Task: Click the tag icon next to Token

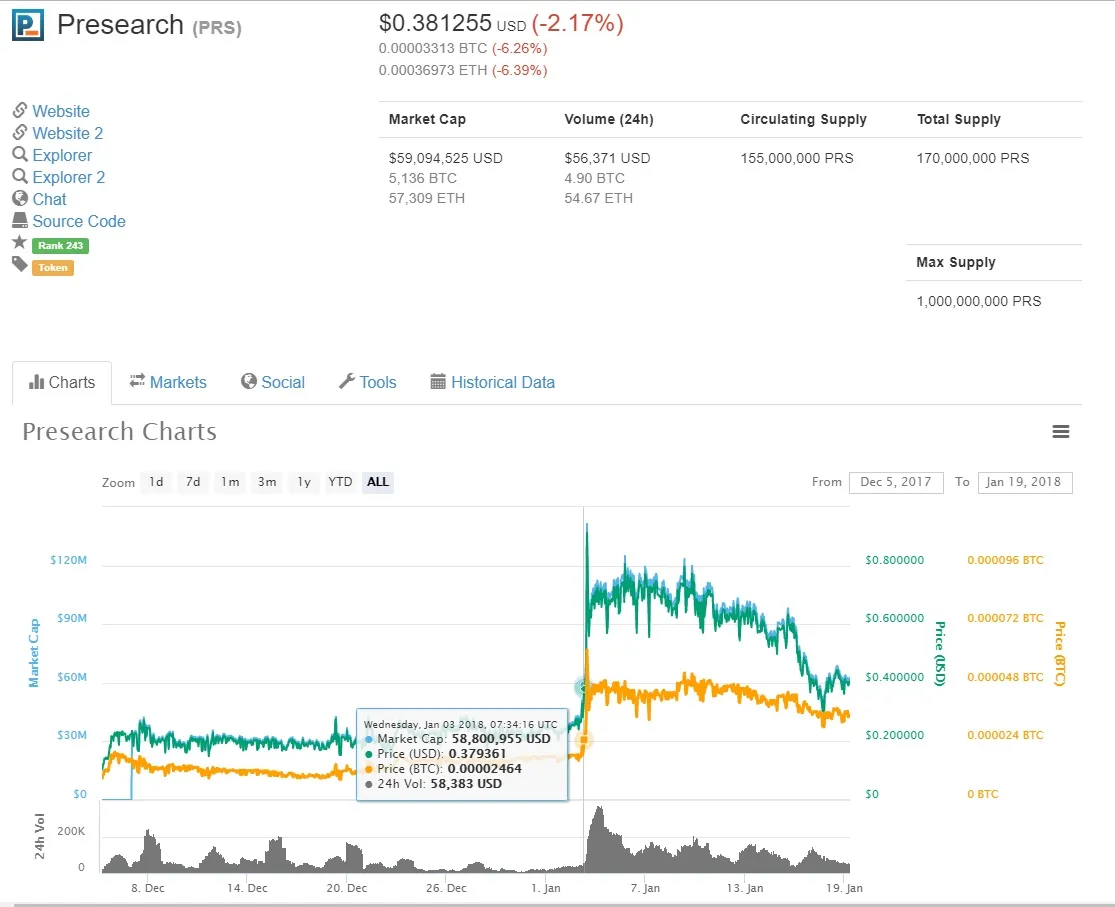Action: [x=20, y=265]
